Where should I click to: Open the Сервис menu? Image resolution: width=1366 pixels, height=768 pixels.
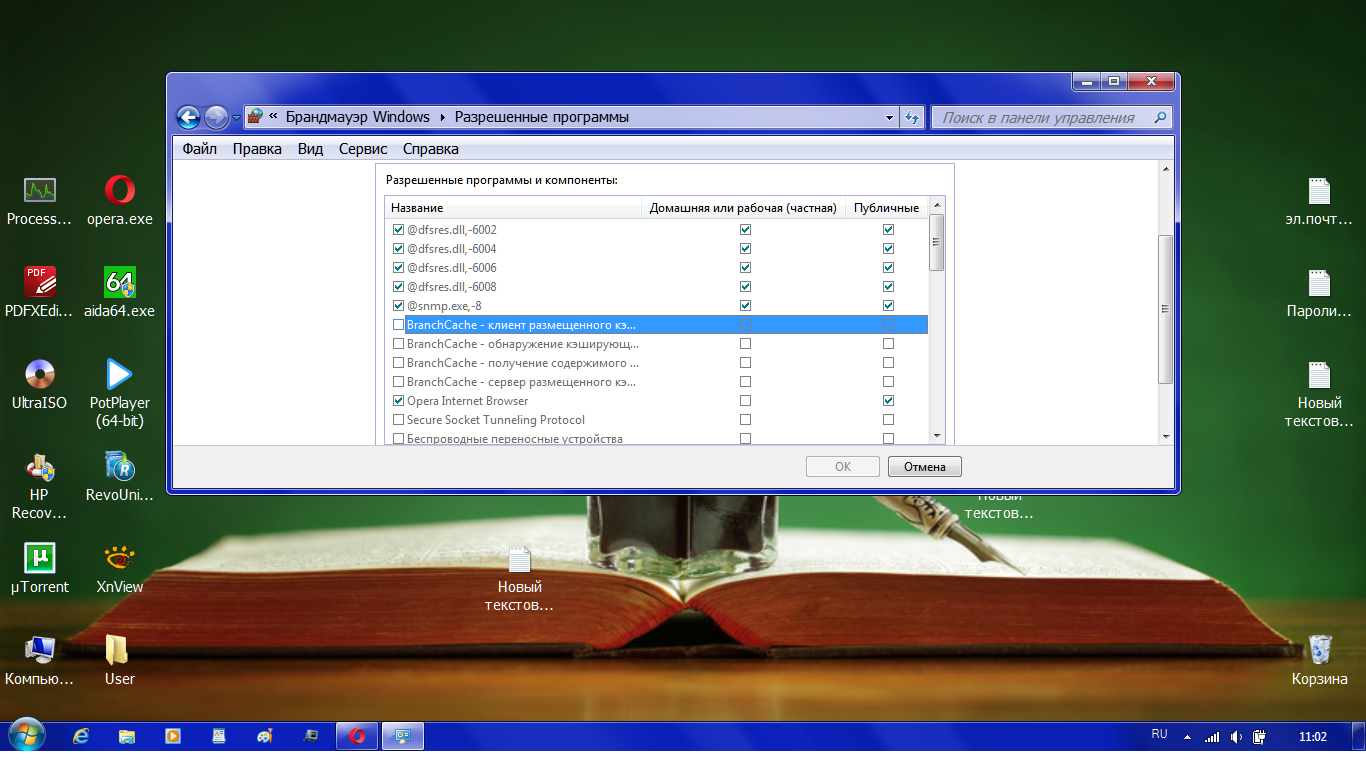[362, 149]
